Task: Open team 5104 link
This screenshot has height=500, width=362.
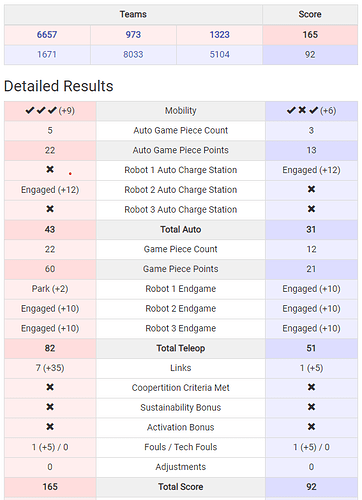Action: coord(219,54)
